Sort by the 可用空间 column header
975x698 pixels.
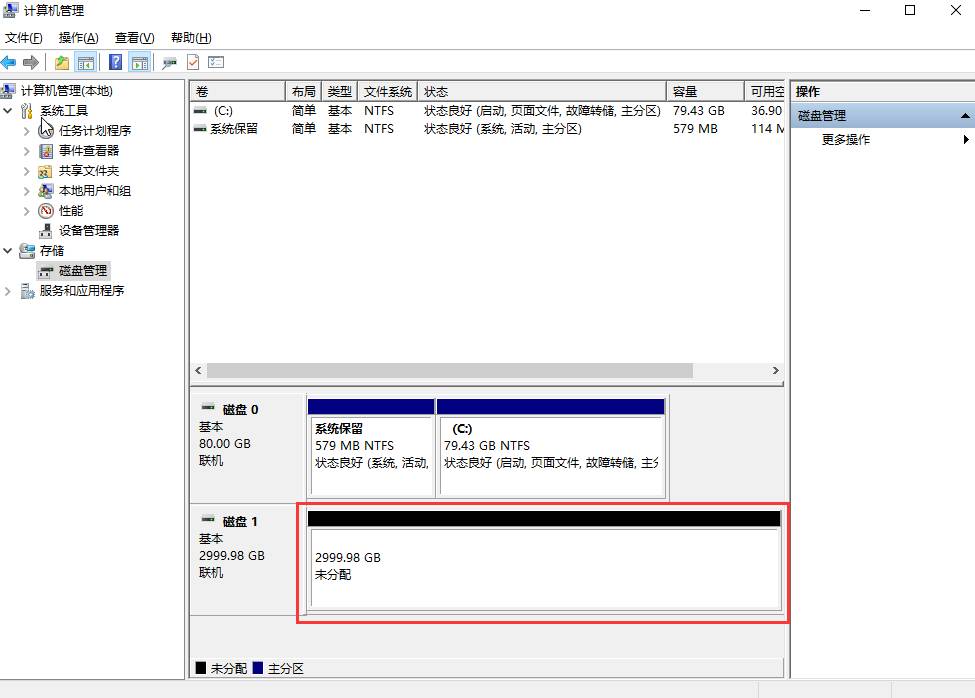(765, 91)
